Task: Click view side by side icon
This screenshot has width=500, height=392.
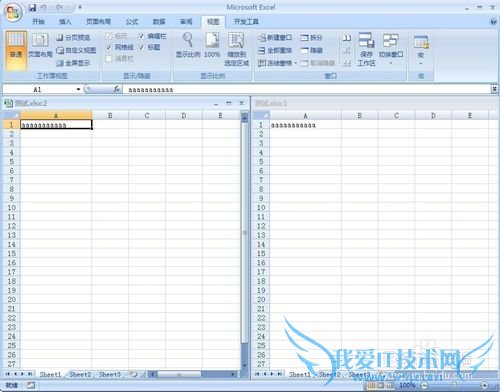Action: [x=347, y=38]
